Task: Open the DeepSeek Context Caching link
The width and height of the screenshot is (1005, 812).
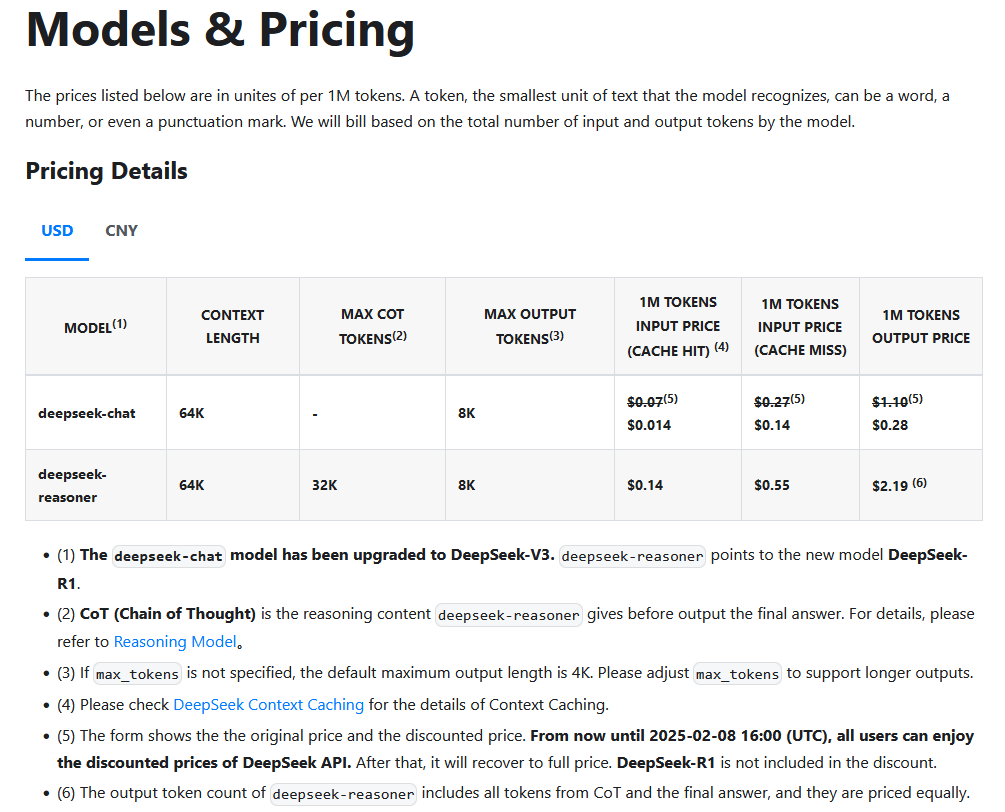Action: [x=269, y=704]
